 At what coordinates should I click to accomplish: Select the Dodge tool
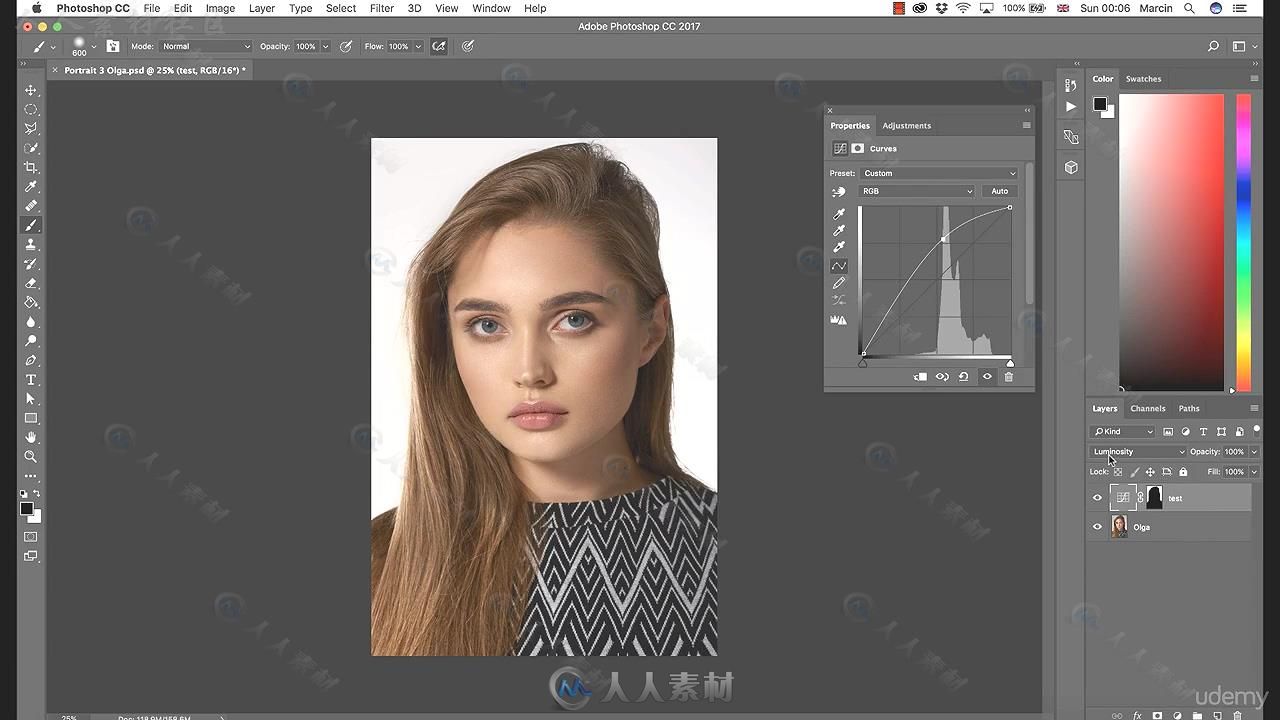coord(31,341)
